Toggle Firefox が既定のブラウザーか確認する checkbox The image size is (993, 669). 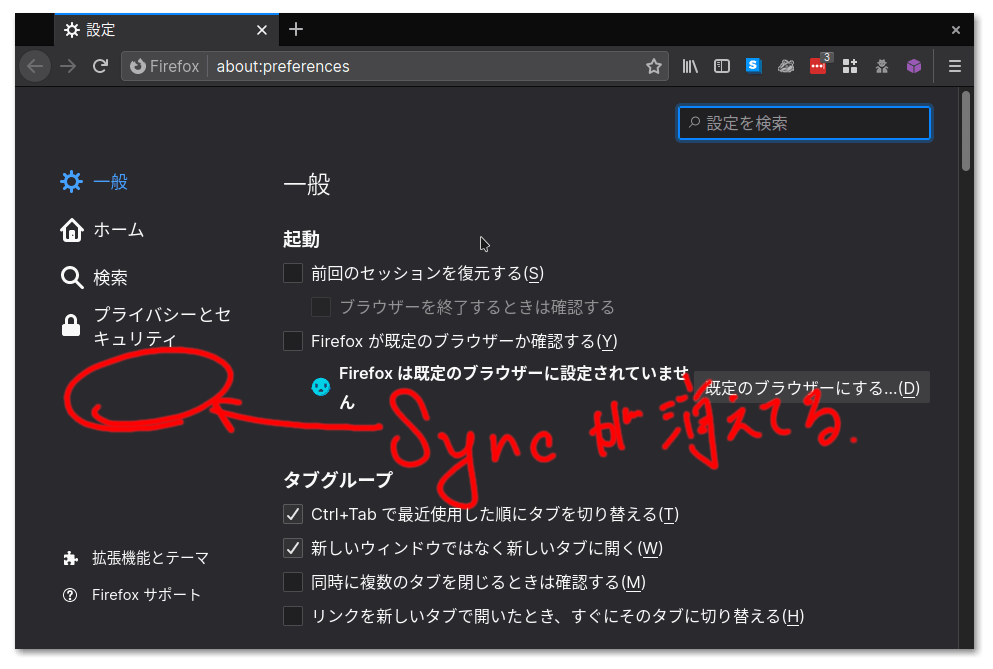(x=293, y=341)
